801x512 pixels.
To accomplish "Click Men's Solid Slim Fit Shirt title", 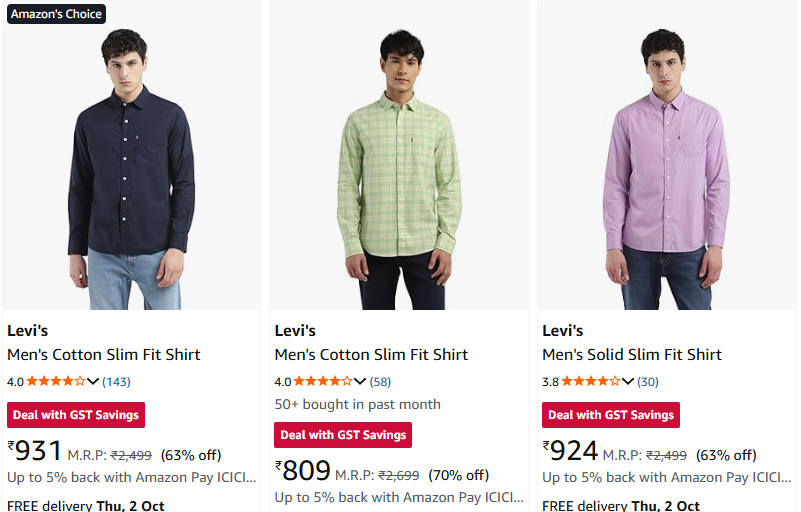I will click(632, 354).
